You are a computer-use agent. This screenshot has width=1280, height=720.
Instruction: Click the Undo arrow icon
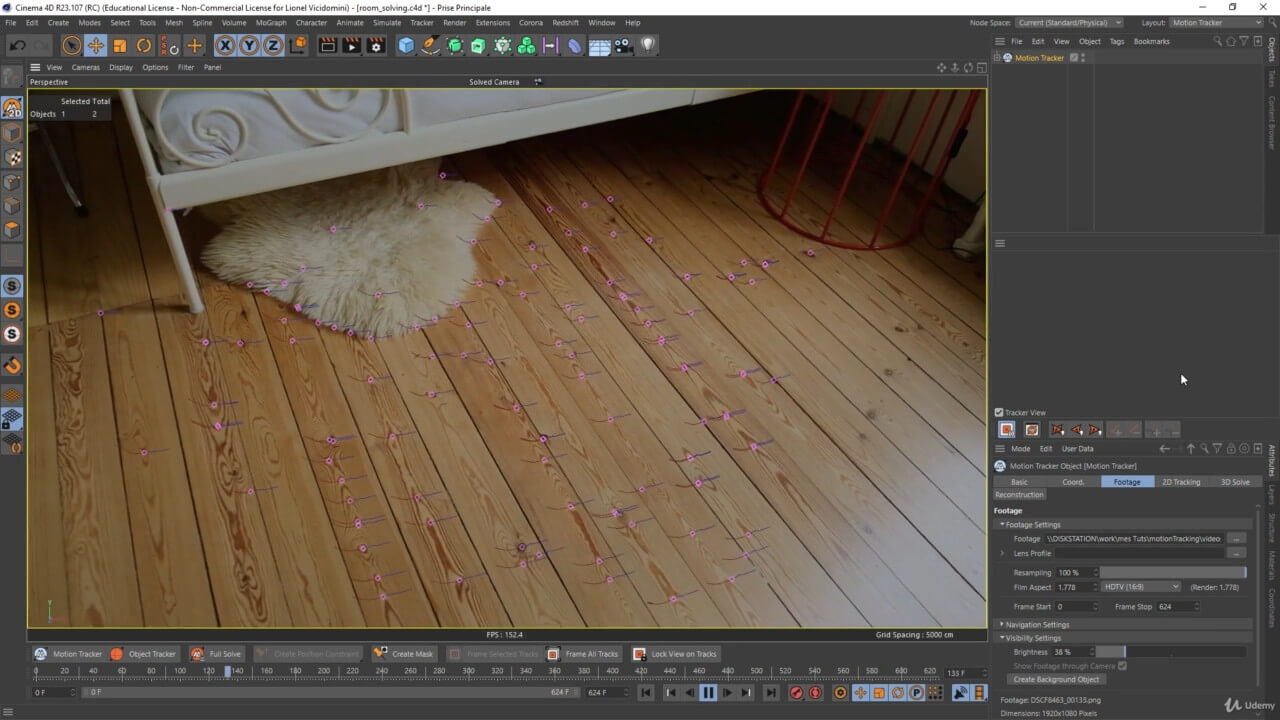pos(18,45)
